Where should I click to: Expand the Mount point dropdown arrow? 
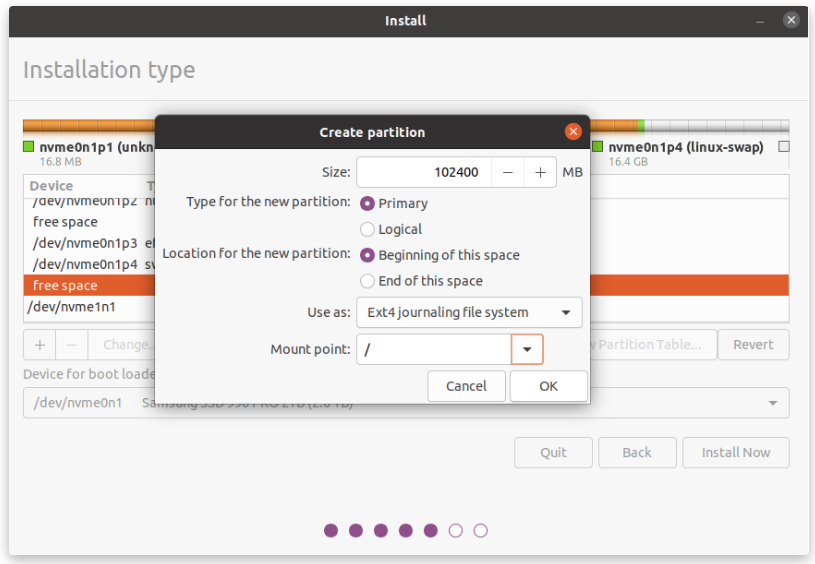click(527, 349)
